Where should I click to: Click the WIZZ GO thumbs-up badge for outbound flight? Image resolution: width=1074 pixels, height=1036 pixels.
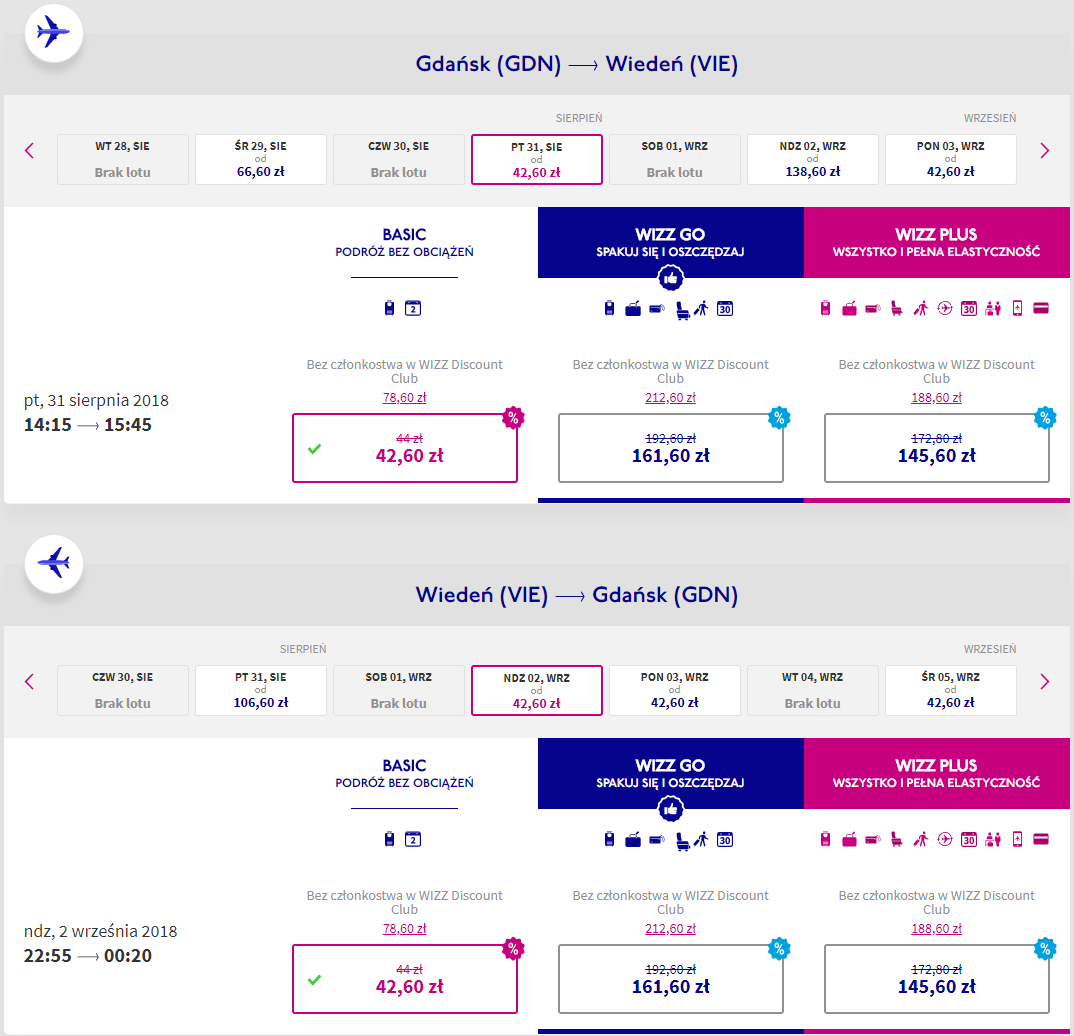click(x=670, y=278)
